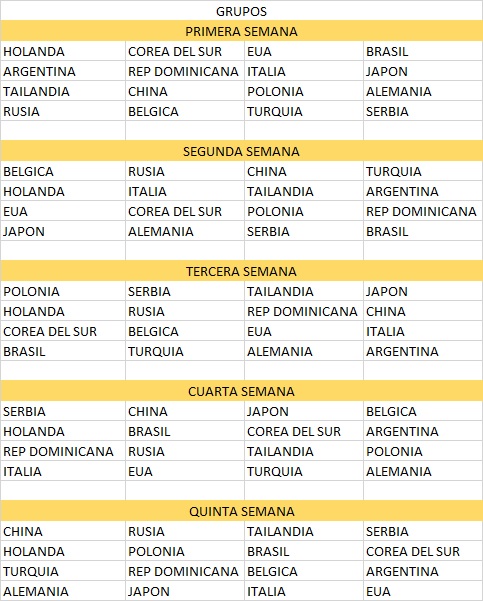Click REP DOMINICANA cell in Primera Semana
Image resolution: width=483 pixels, height=601 pixels.
[x=185, y=71]
